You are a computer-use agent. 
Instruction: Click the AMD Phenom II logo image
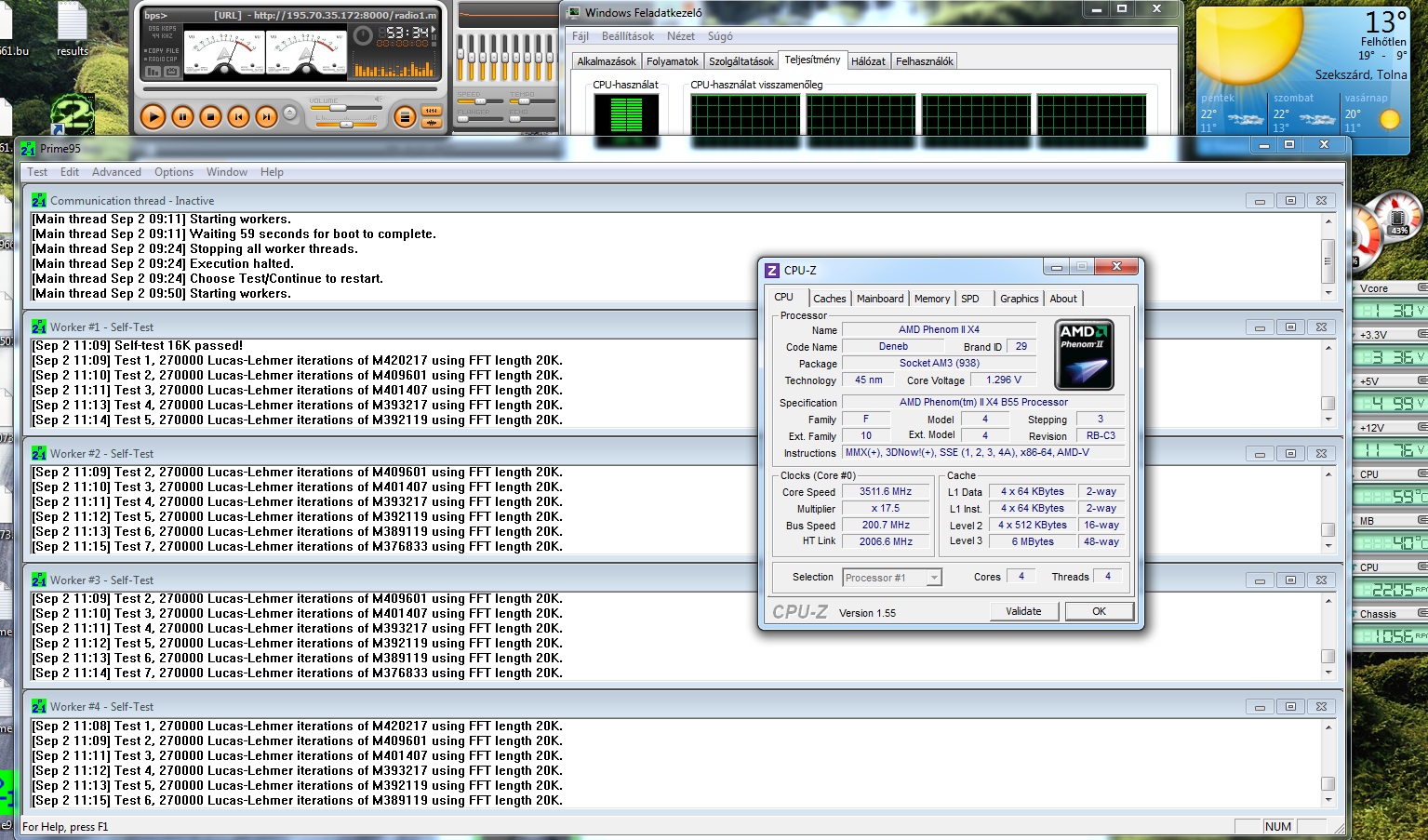[1084, 353]
